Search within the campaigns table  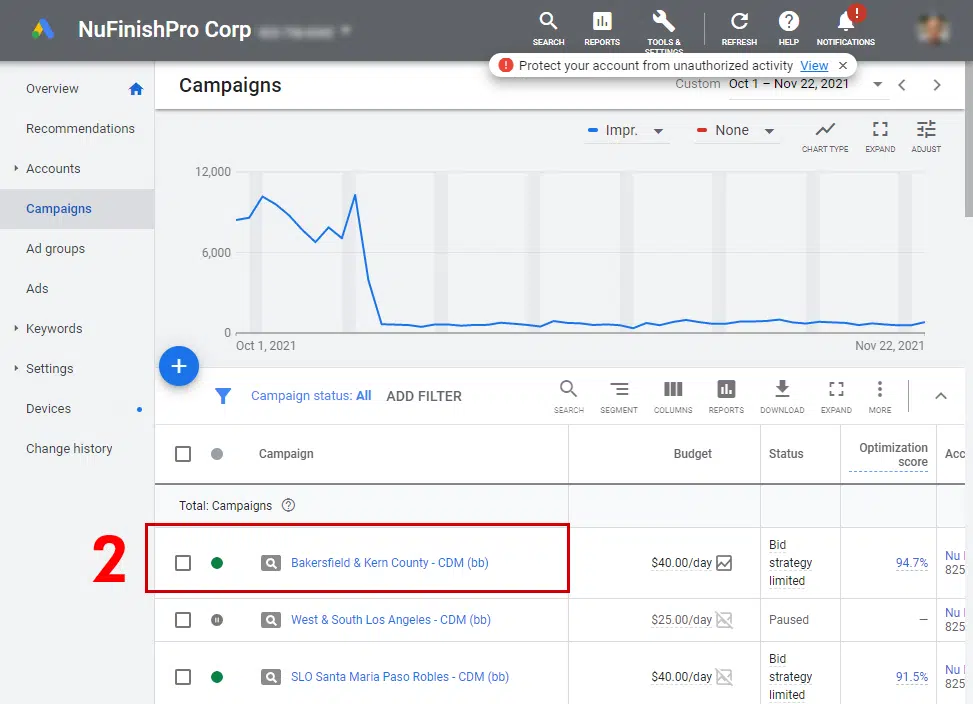point(568,397)
